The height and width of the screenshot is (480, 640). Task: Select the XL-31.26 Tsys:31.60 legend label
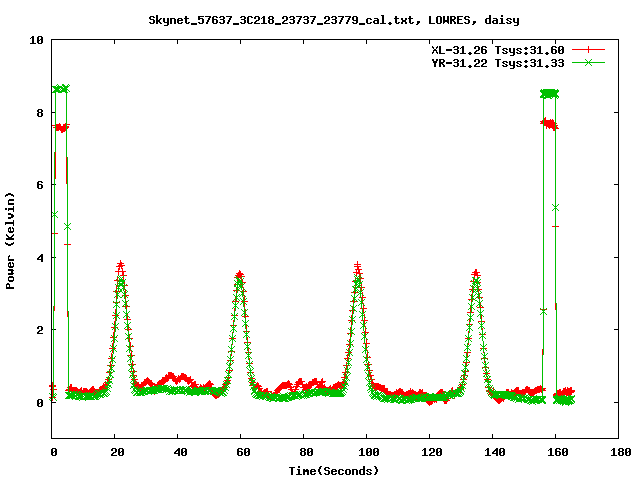tap(497, 50)
